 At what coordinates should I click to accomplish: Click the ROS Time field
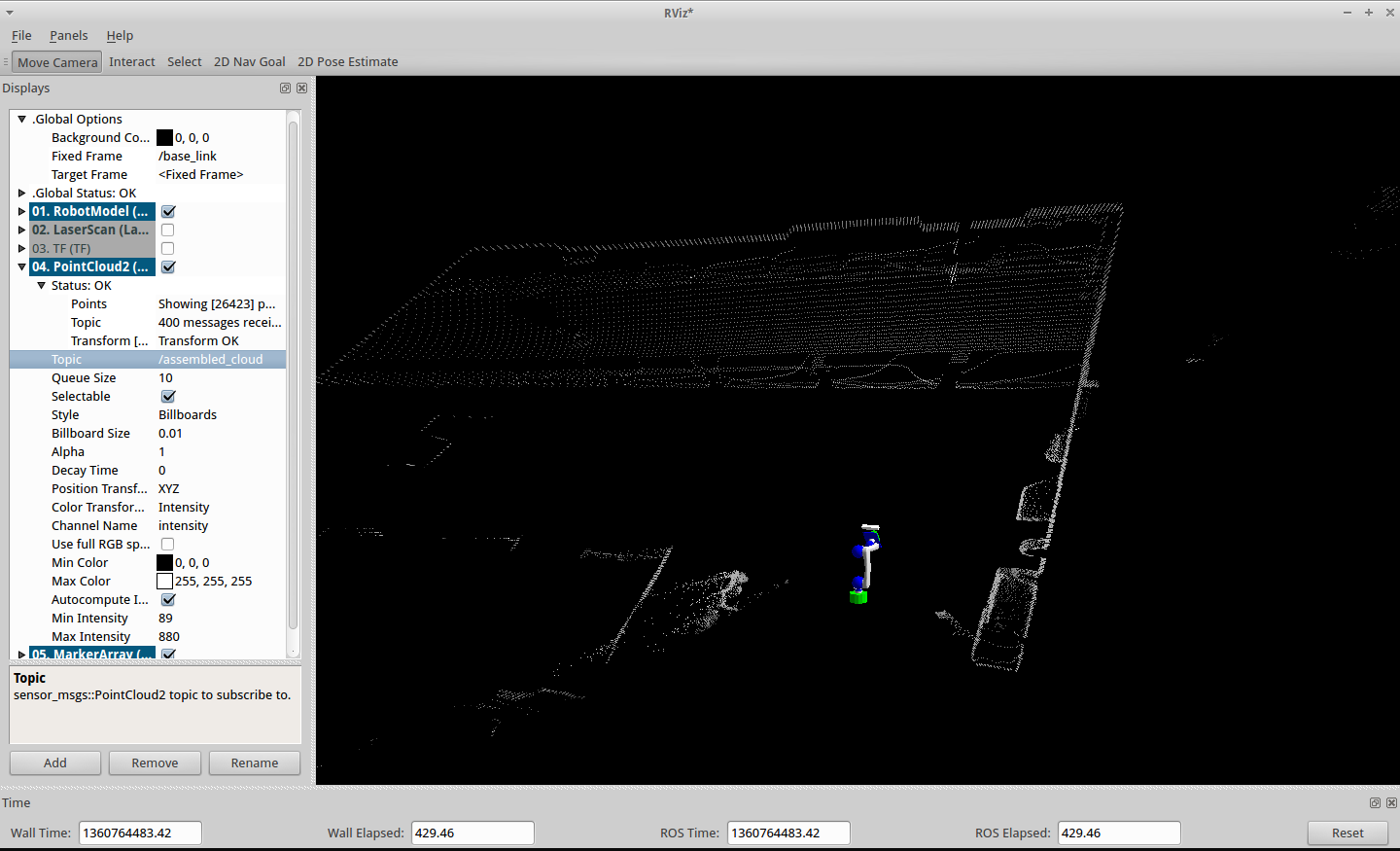[788, 833]
